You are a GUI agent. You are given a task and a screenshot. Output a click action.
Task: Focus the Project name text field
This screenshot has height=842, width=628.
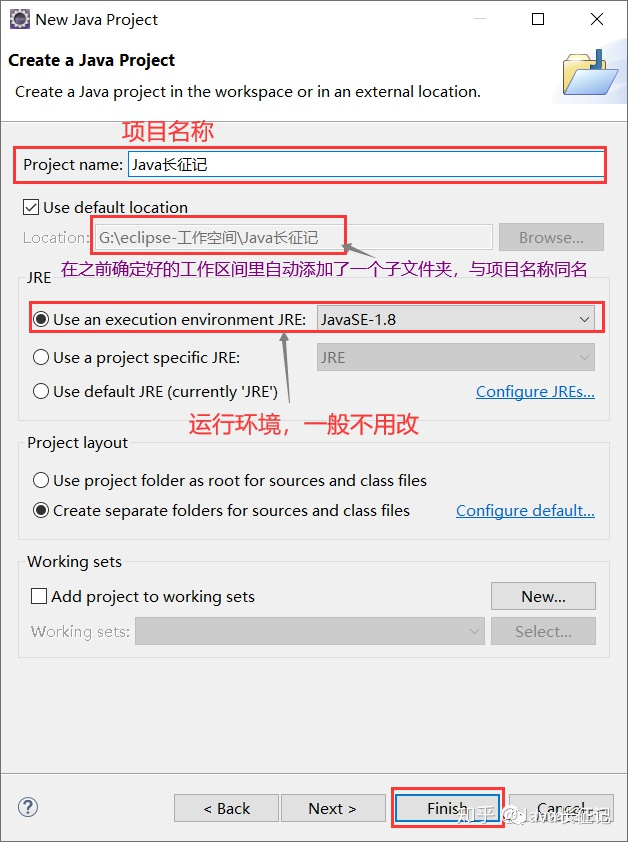tap(366, 164)
